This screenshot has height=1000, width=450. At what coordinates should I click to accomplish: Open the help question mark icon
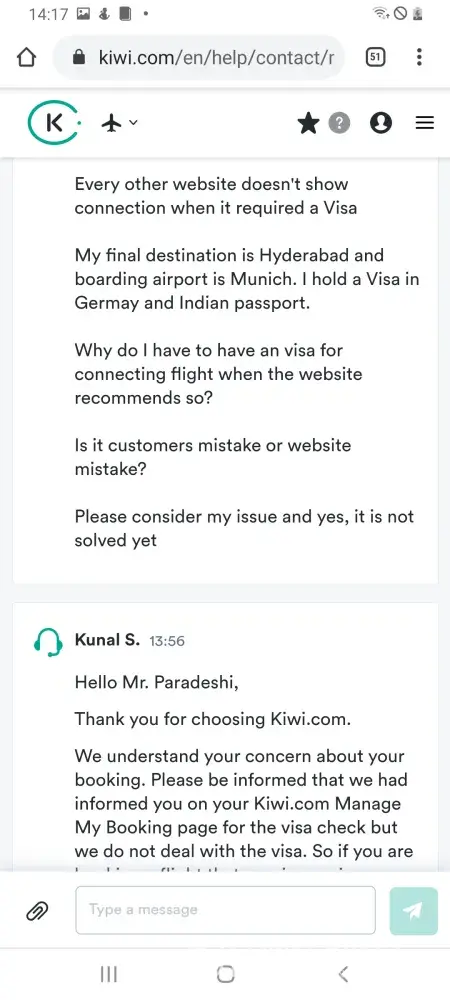[x=339, y=123]
